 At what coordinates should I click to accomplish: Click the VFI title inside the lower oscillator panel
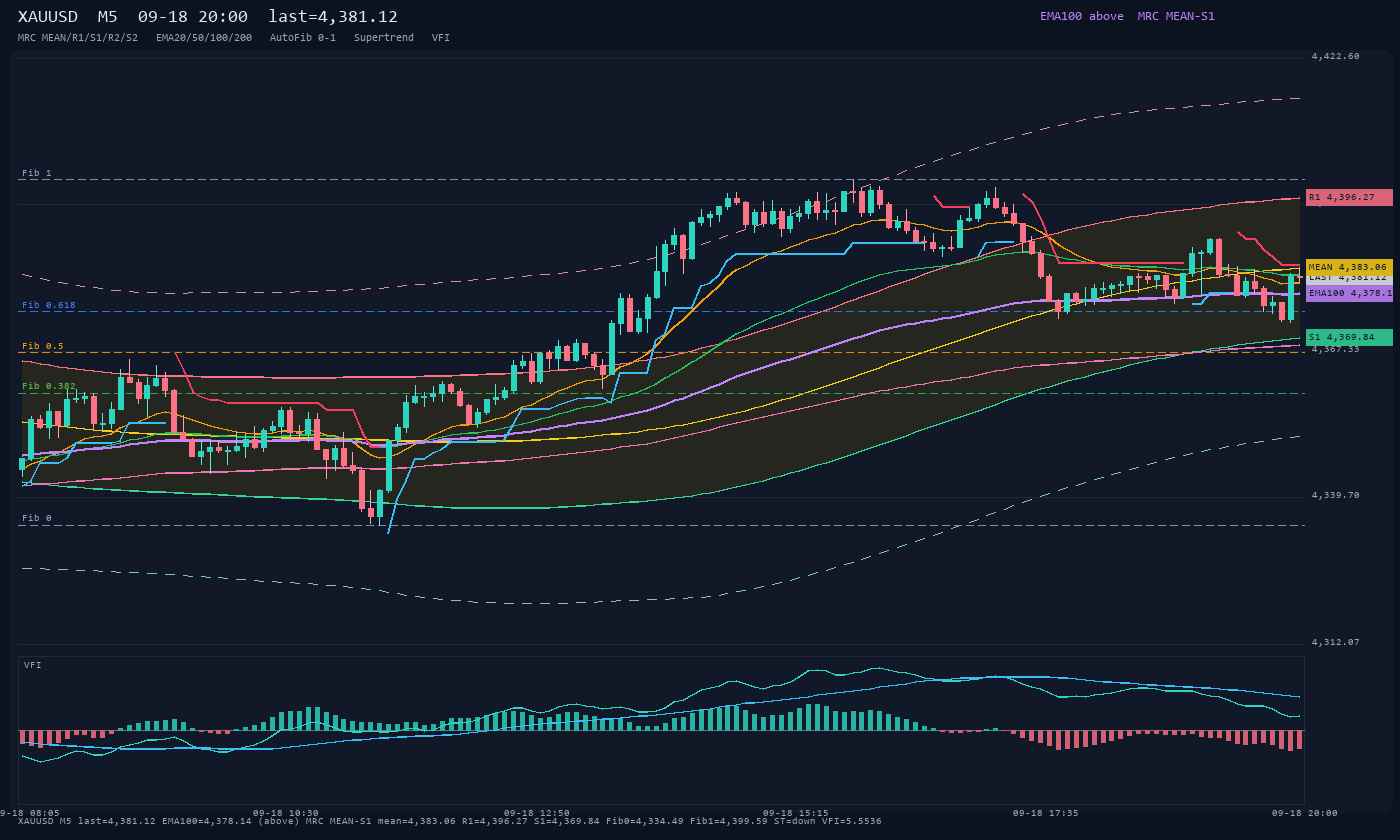pos(33,665)
